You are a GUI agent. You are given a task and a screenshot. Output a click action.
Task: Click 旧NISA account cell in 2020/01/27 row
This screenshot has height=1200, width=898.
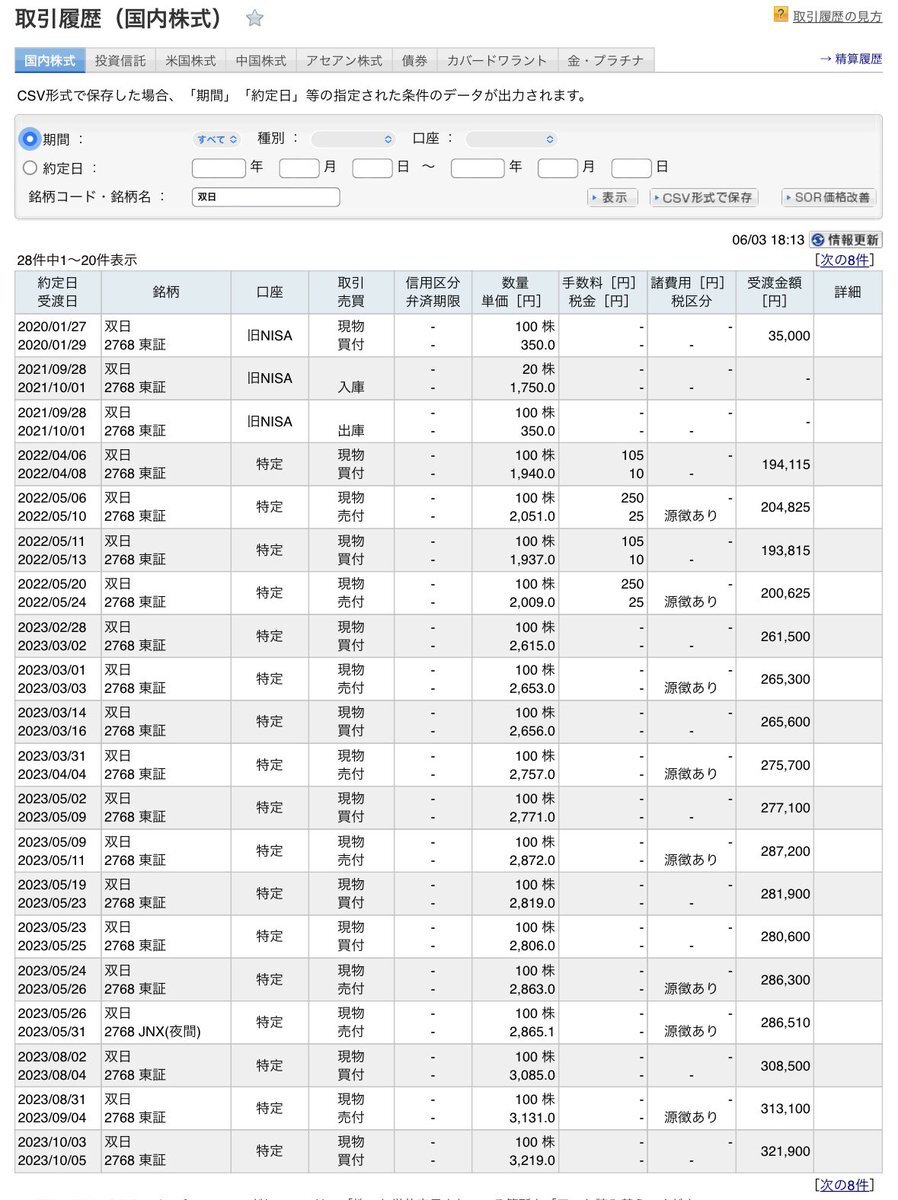(x=269, y=336)
